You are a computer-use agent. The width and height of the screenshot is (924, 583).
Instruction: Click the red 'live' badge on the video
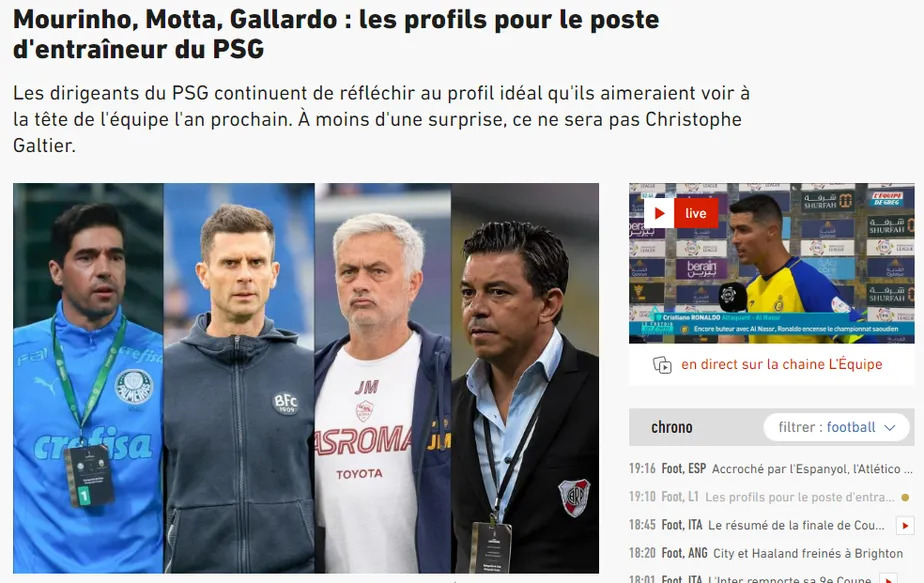pyautogui.click(x=696, y=213)
